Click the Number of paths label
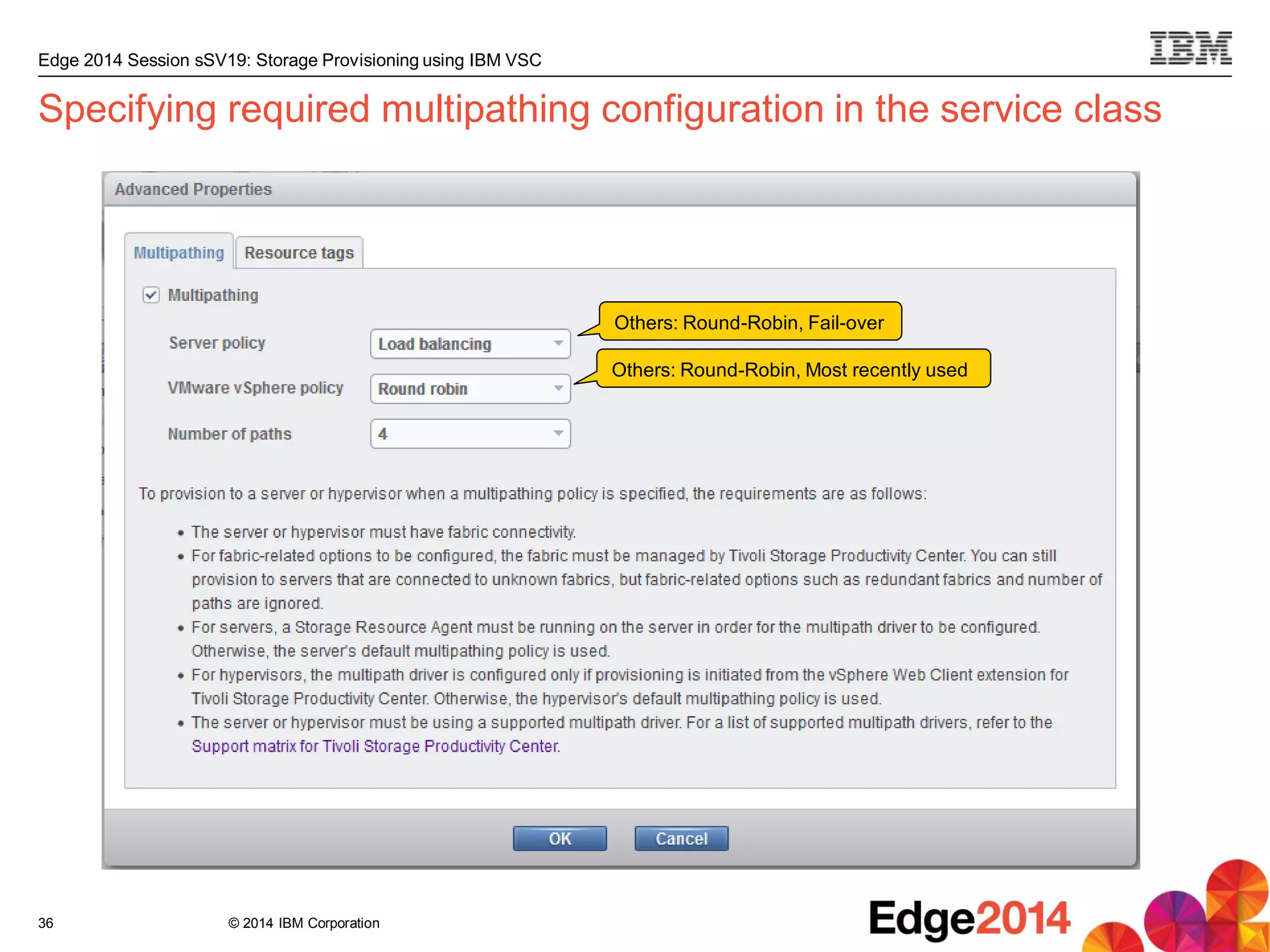 [229, 434]
